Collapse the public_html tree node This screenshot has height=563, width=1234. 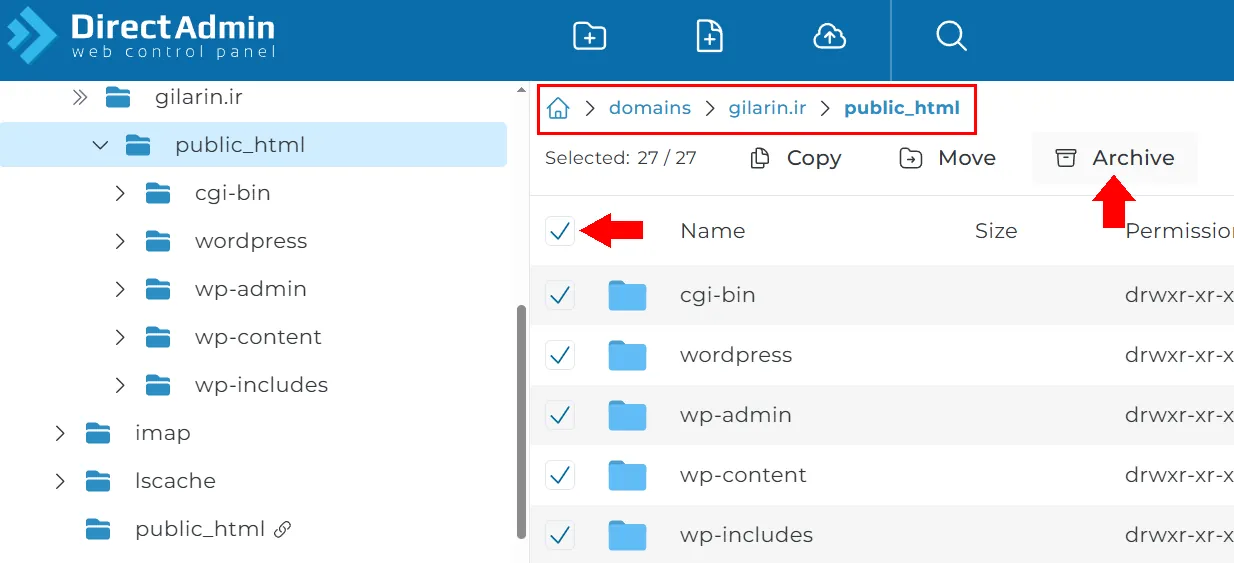[x=100, y=145]
